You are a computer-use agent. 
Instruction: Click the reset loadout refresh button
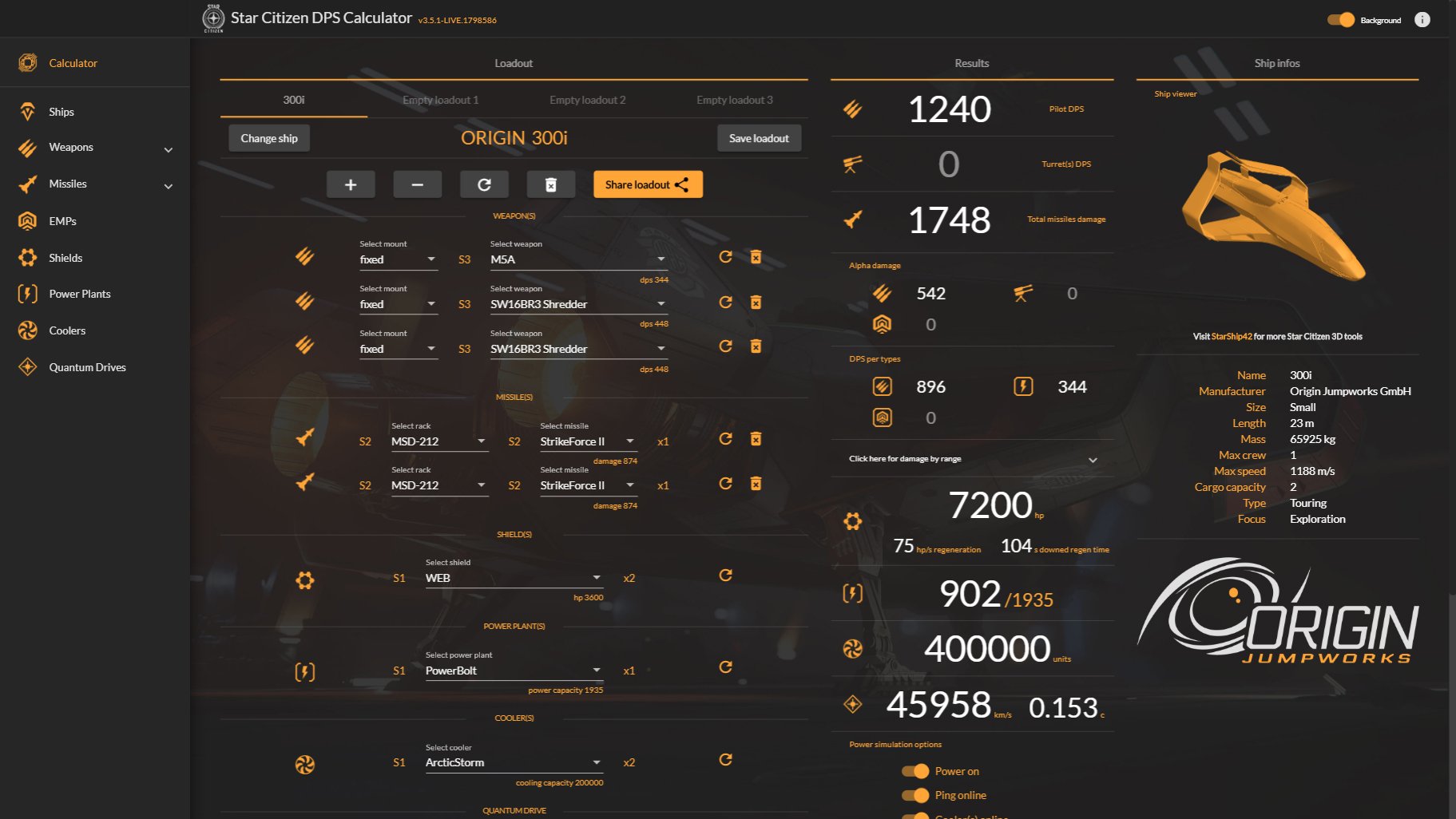click(x=484, y=184)
